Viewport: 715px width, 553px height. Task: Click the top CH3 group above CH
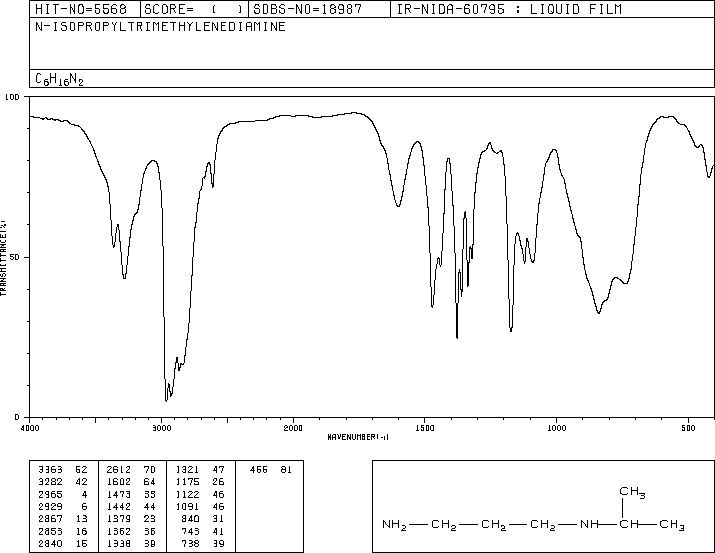[x=632, y=492]
